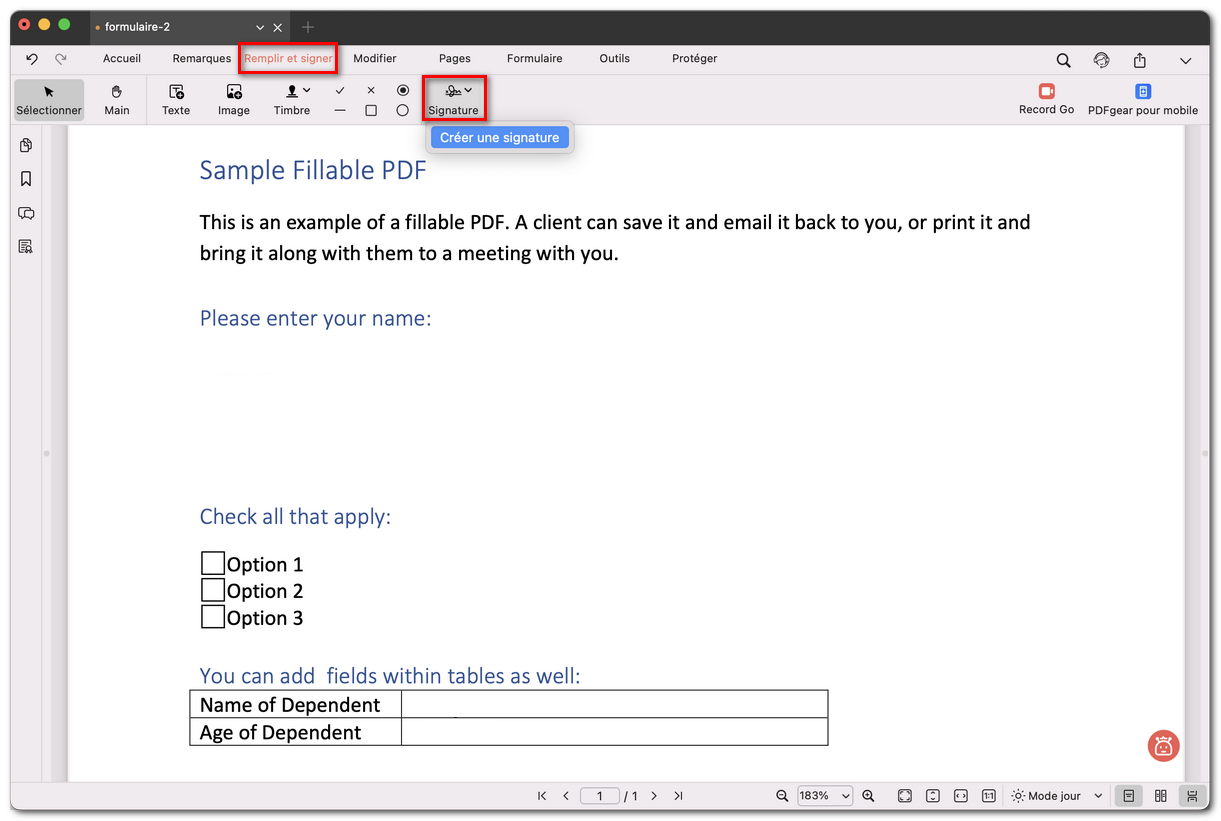Click the redo arrow

pos(61,59)
